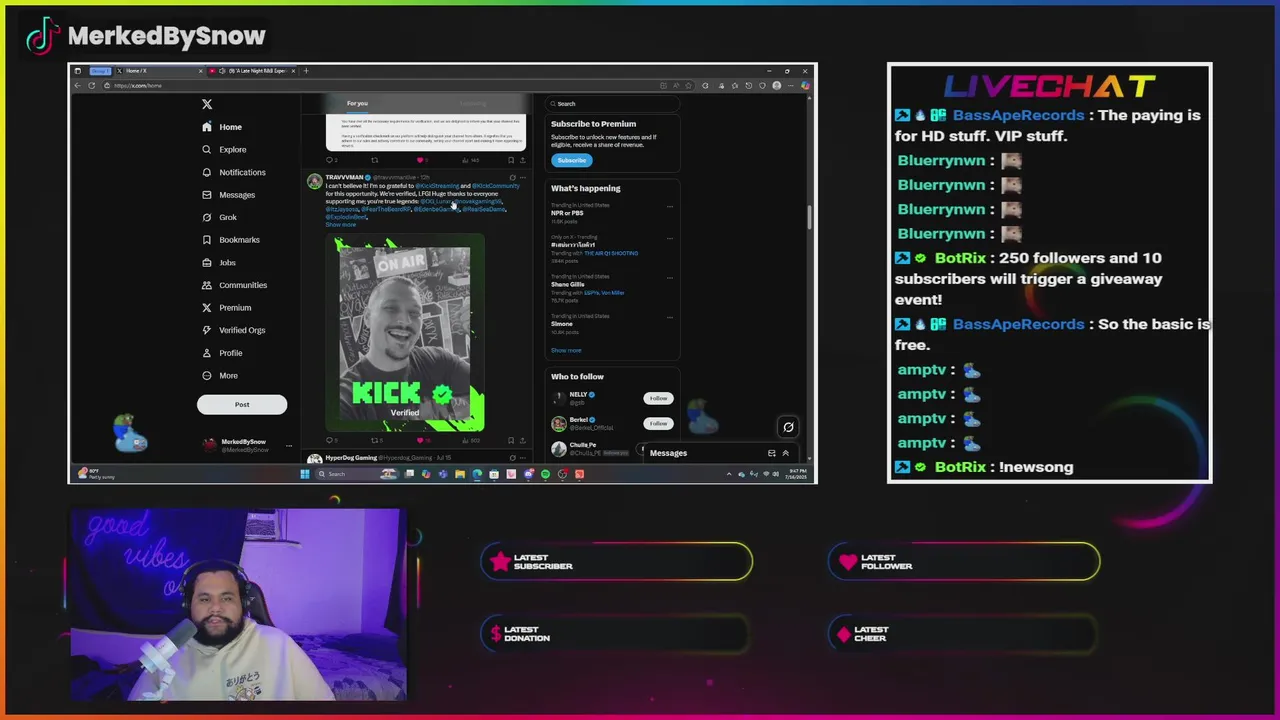Switch to the Late Night R&B browser tab
This screenshot has width=1280, height=720.
(252, 71)
